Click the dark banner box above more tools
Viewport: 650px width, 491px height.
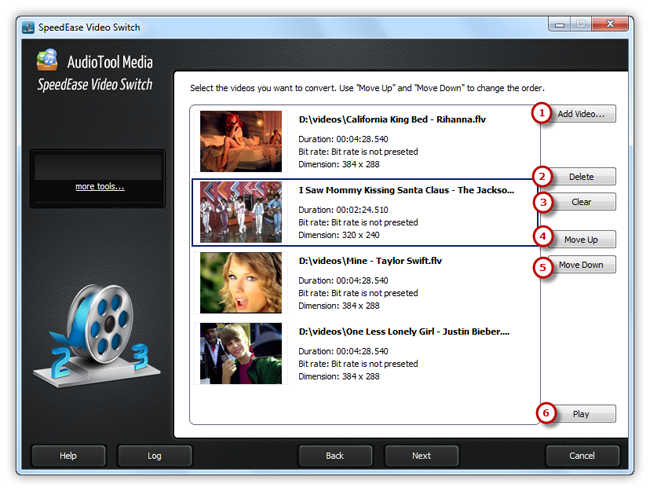click(98, 167)
